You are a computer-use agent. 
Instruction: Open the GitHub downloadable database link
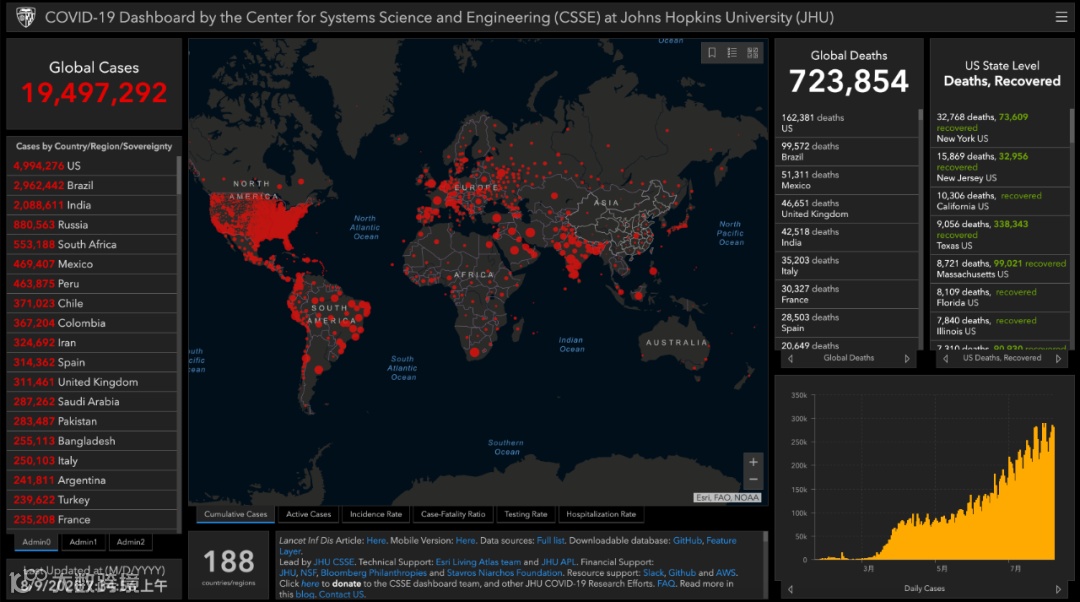coord(687,541)
